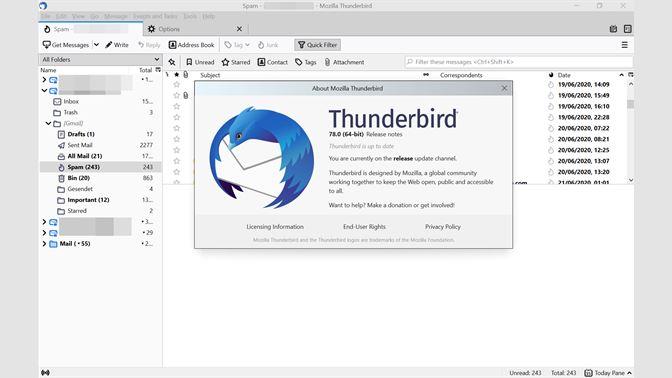Click message list scroll down arrow

pos(631,180)
